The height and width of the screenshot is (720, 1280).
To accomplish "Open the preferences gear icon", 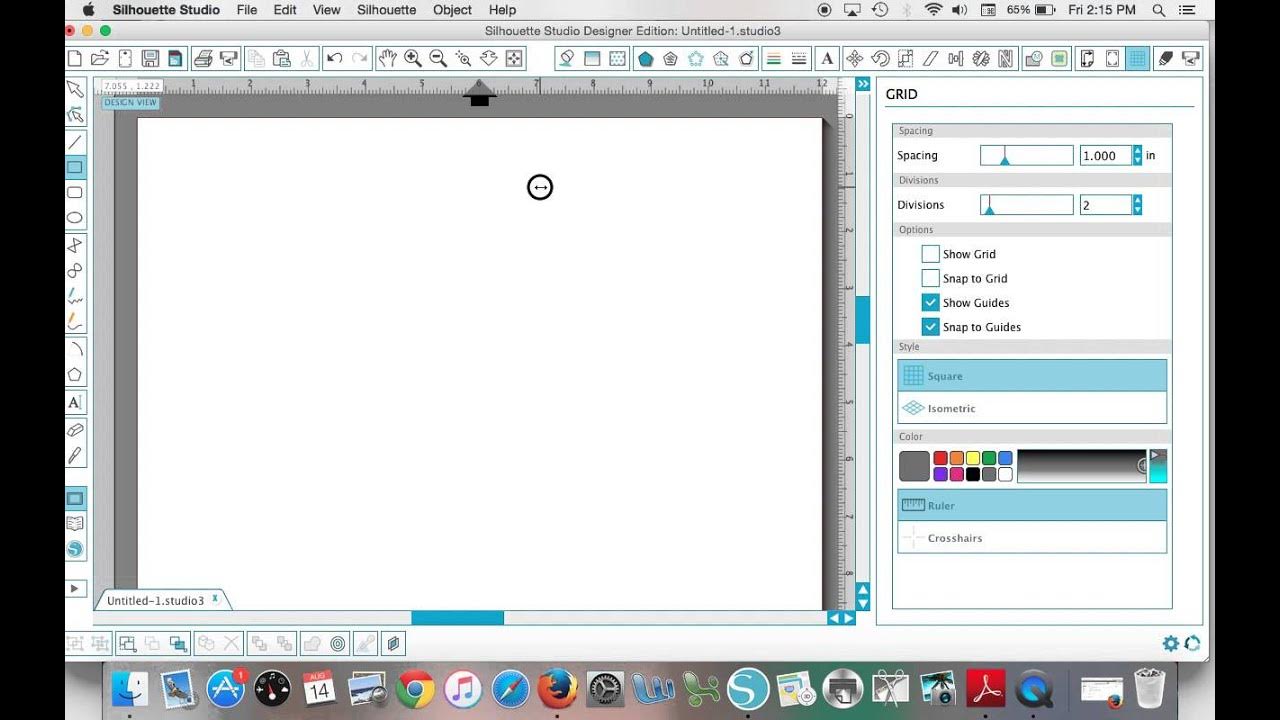I will [1170, 644].
